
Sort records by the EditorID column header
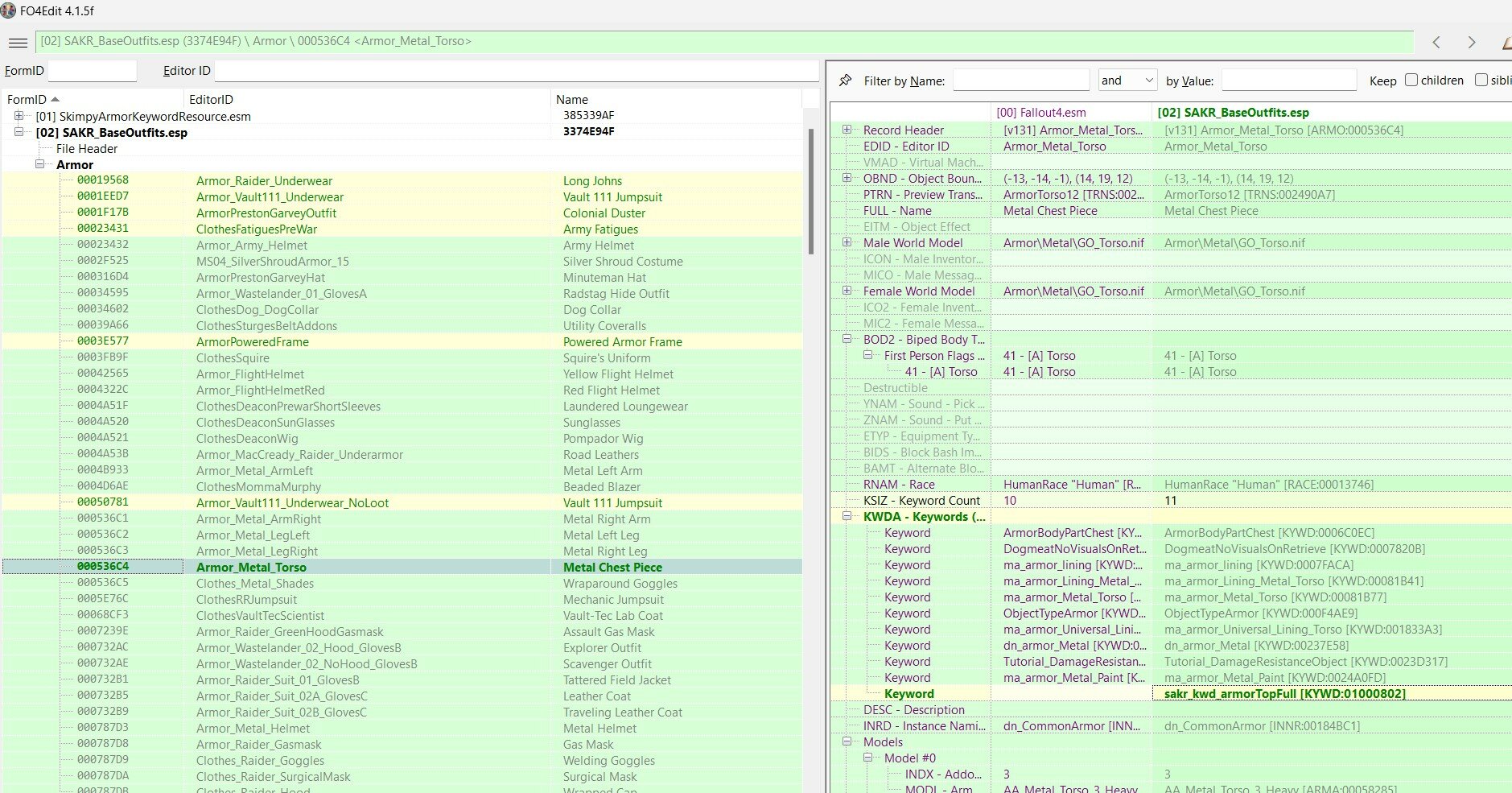(x=367, y=99)
